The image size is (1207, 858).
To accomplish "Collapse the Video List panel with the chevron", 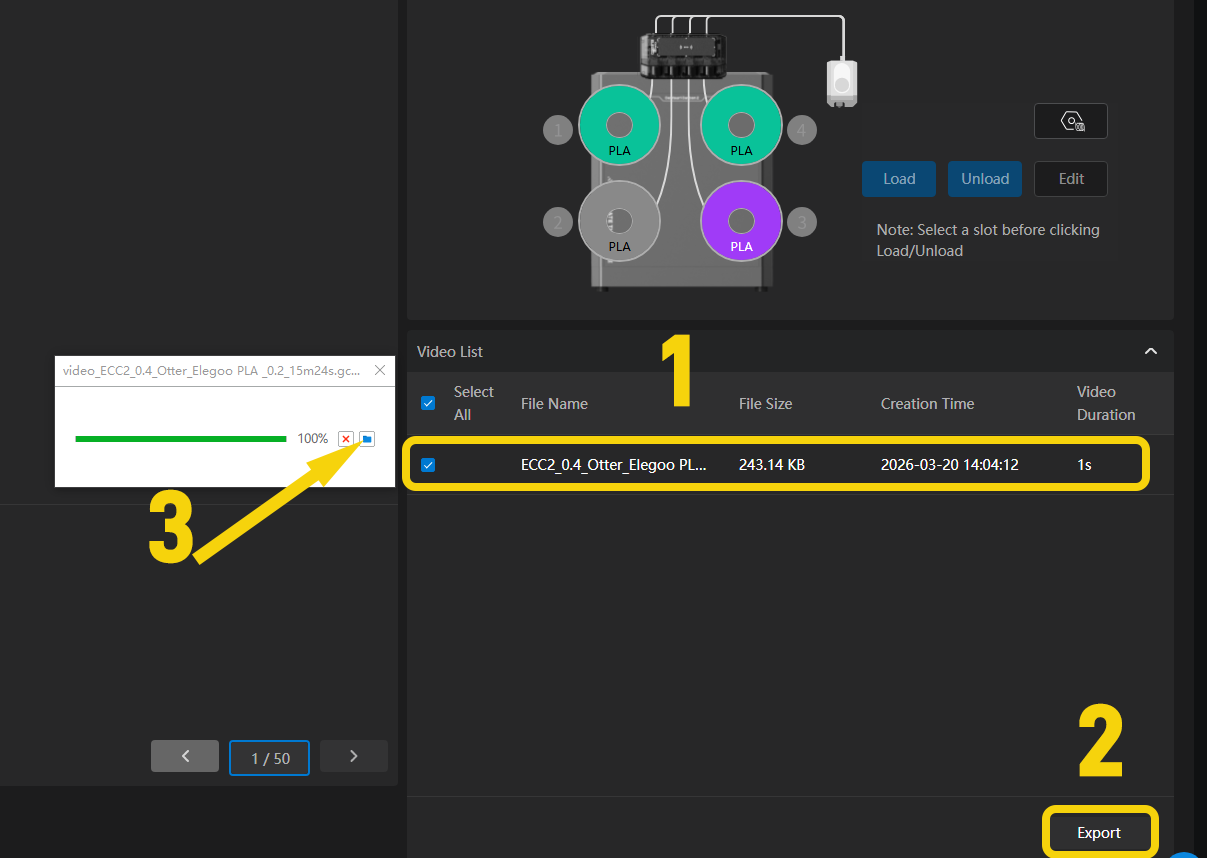I will [1150, 351].
